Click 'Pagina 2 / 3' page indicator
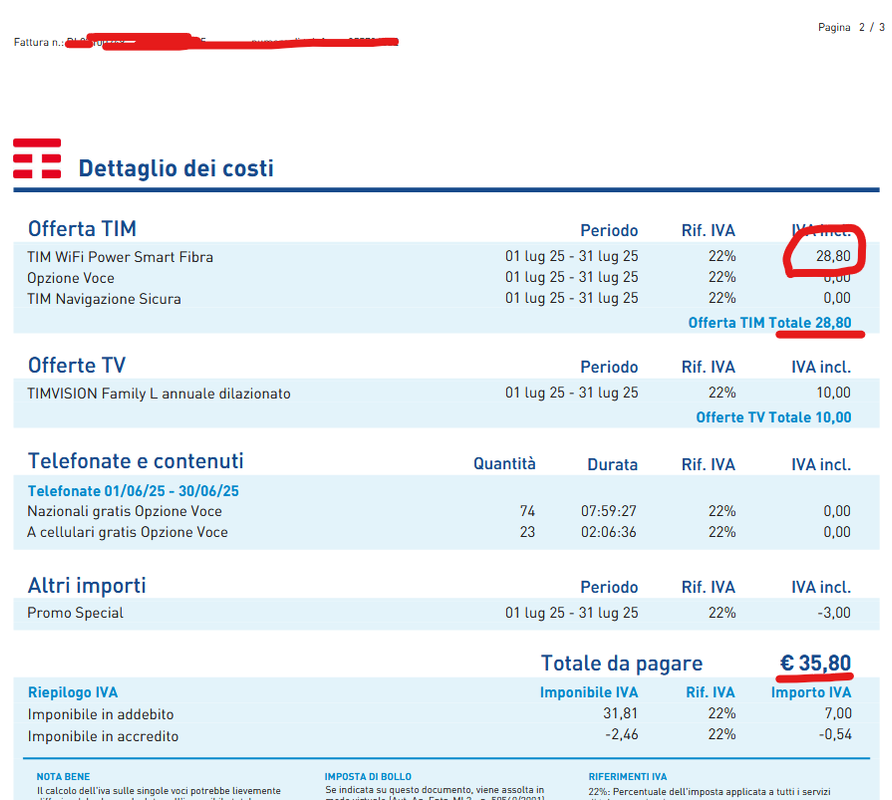892x800 pixels. [852, 27]
